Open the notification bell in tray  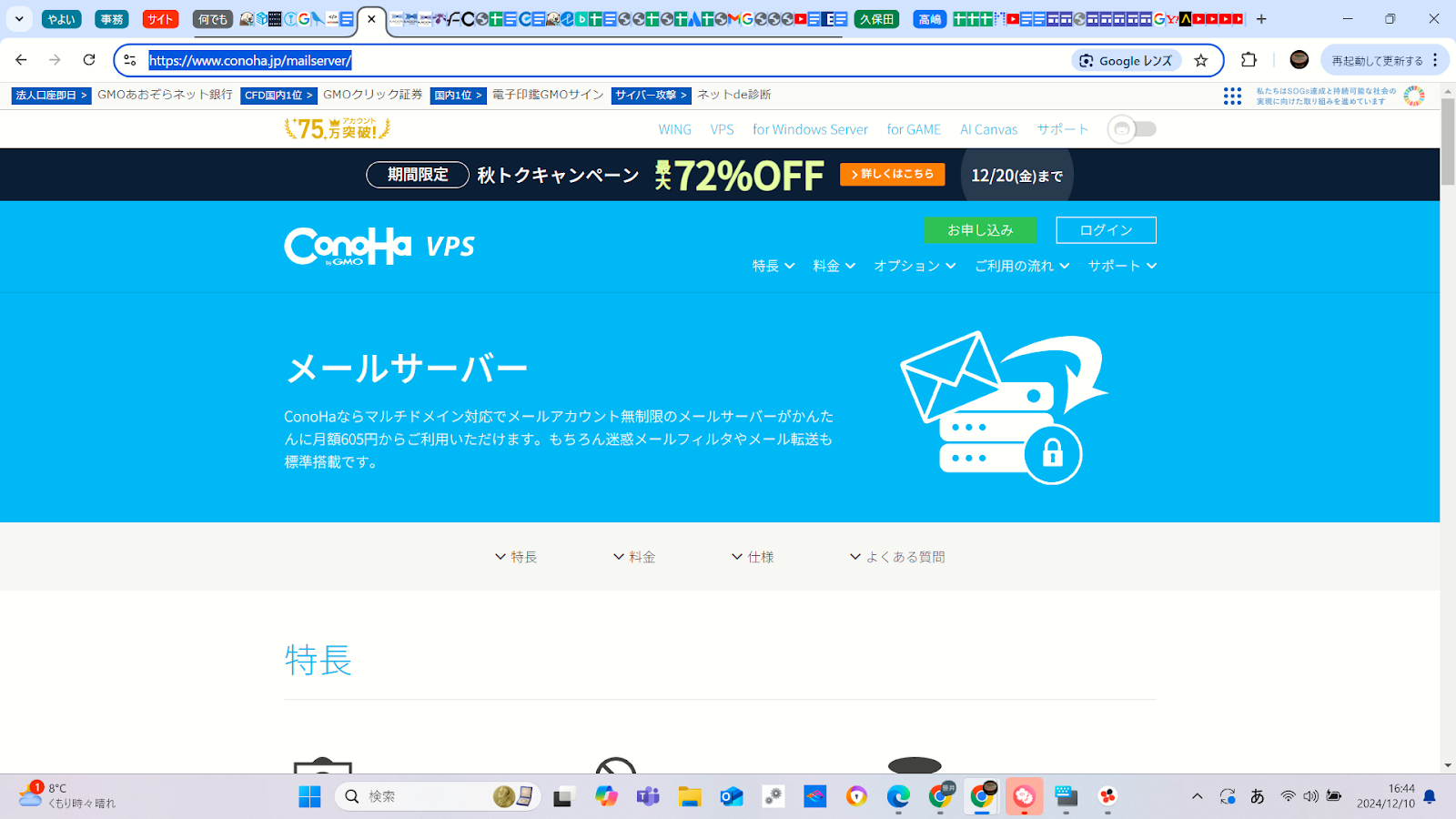tap(1430, 796)
